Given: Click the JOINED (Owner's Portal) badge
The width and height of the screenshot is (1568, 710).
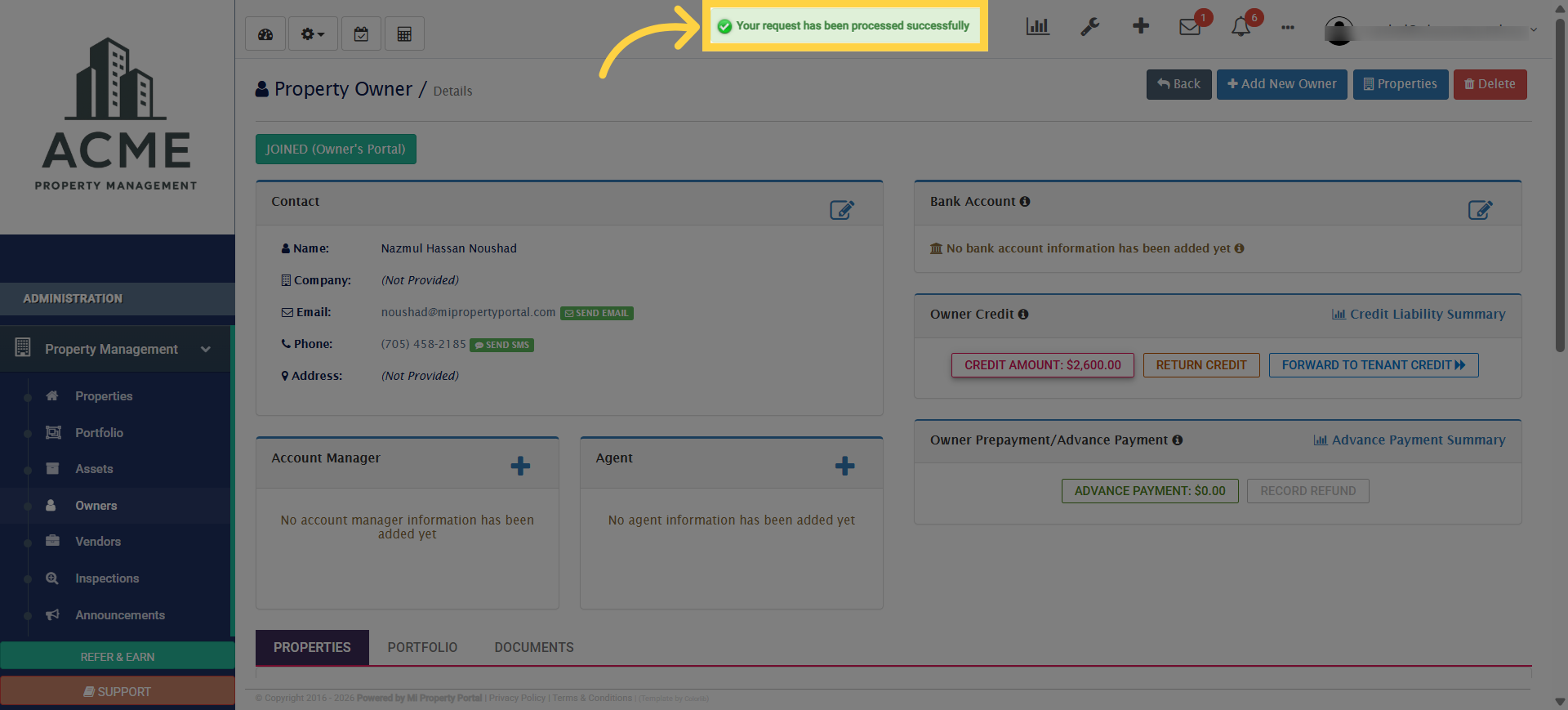Looking at the screenshot, I should 336,150.
